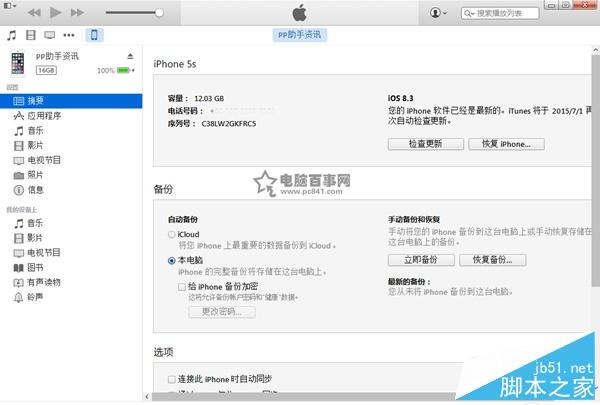This screenshot has height=405, width=600.
Task: Select the 本电脑 backup radio button
Action: (172, 261)
